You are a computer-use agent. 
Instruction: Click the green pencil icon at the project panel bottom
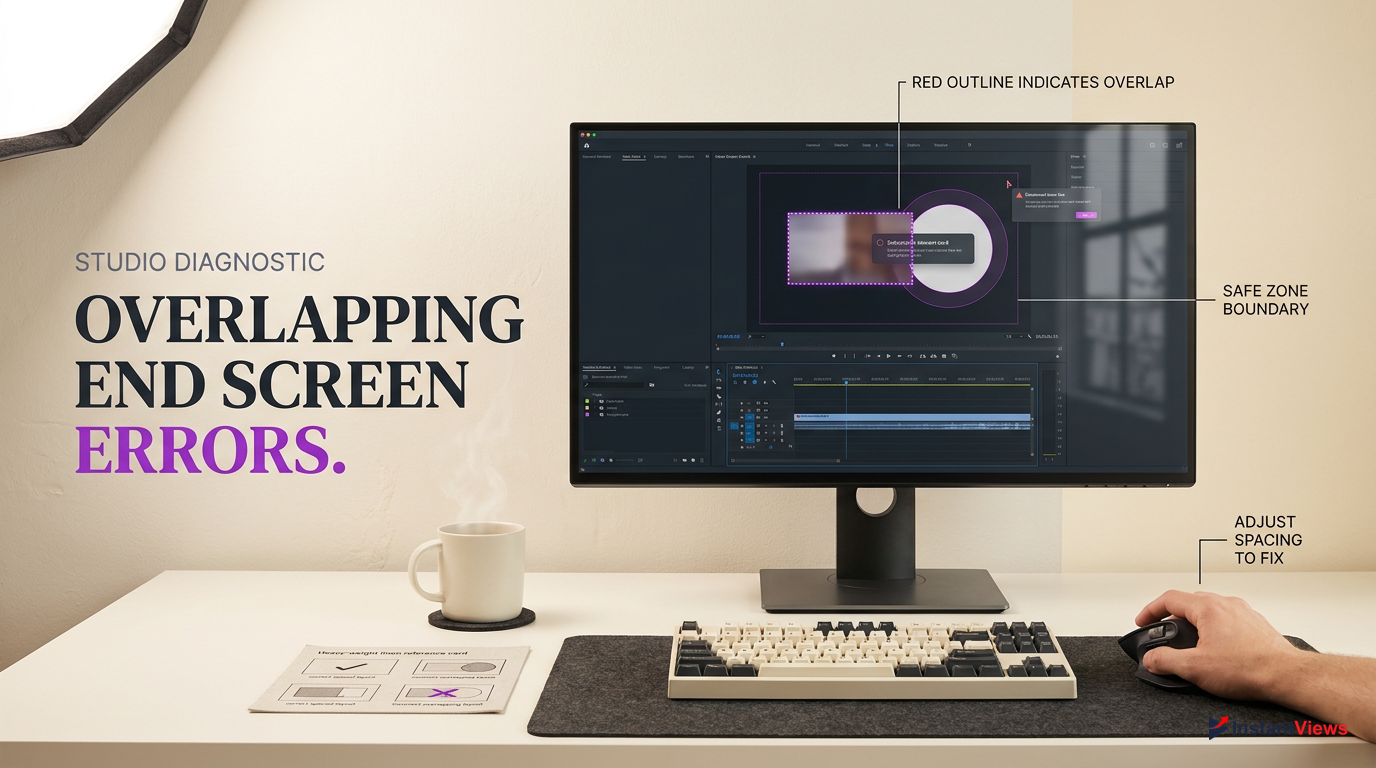coord(585,460)
